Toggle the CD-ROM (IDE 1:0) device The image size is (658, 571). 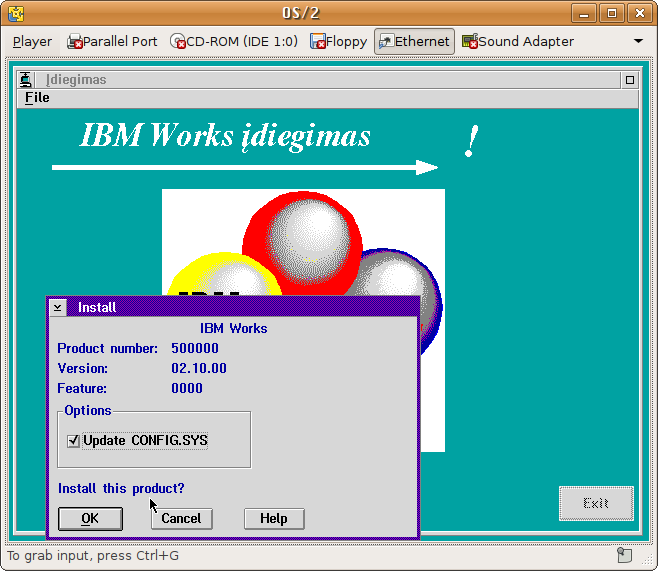pos(234,42)
